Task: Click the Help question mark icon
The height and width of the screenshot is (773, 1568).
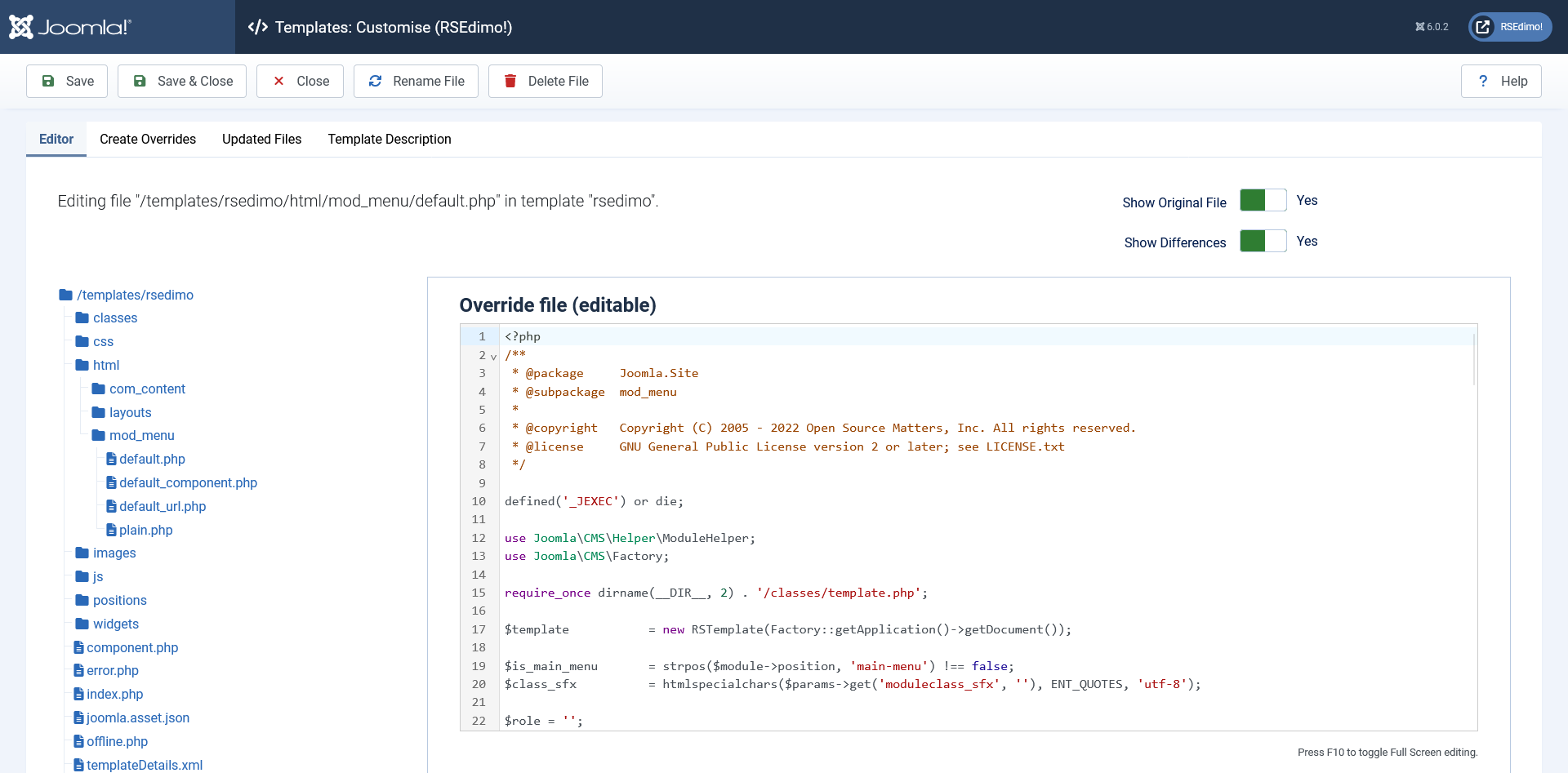Action: (x=1483, y=81)
